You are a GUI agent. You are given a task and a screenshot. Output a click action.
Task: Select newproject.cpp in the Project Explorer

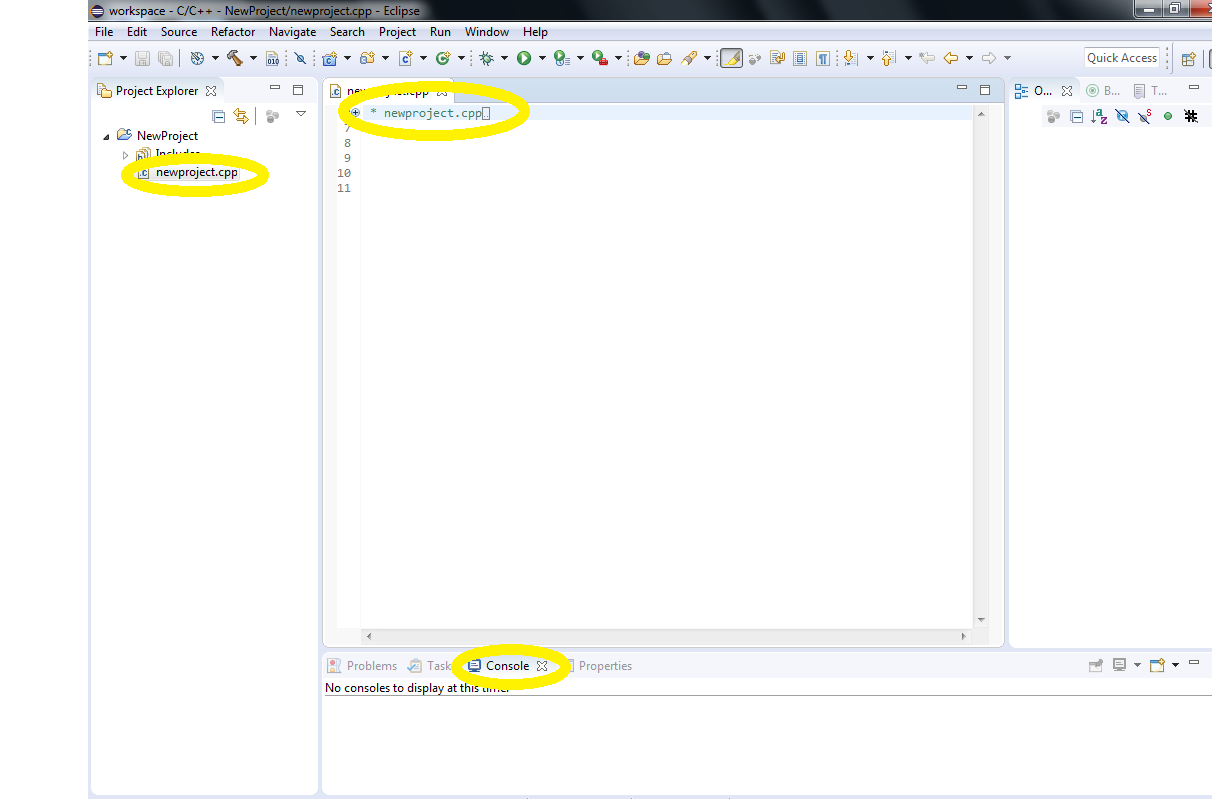196,172
